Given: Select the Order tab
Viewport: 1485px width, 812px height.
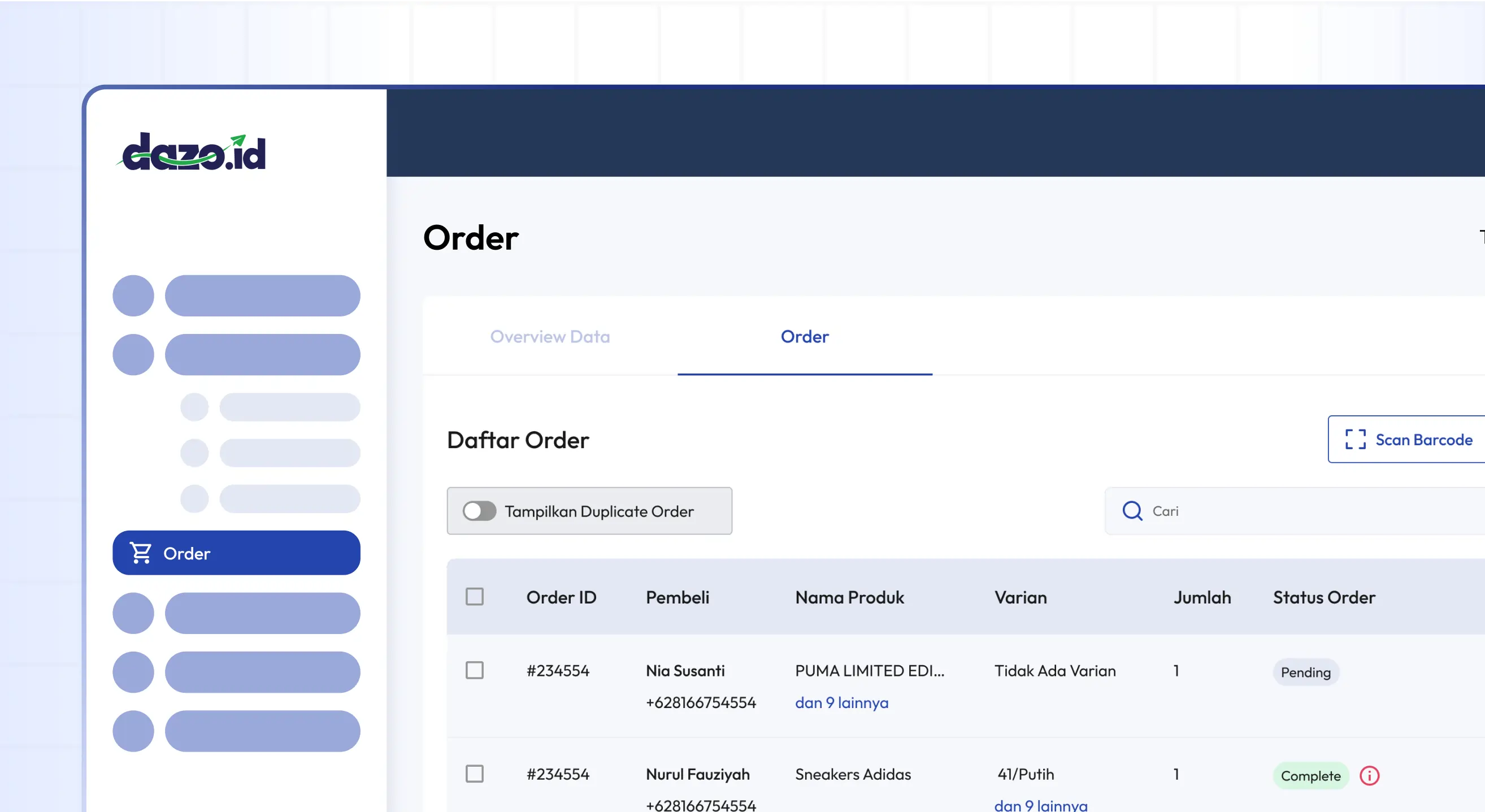Looking at the screenshot, I should tap(804, 337).
